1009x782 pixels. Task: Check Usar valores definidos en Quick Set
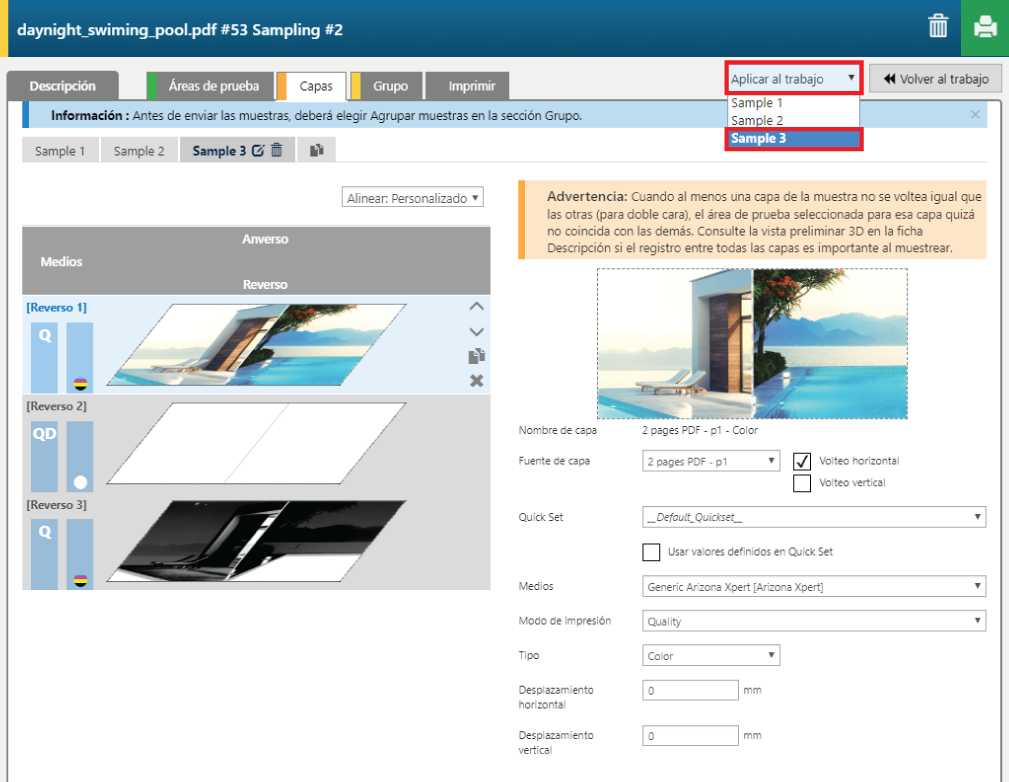point(651,552)
